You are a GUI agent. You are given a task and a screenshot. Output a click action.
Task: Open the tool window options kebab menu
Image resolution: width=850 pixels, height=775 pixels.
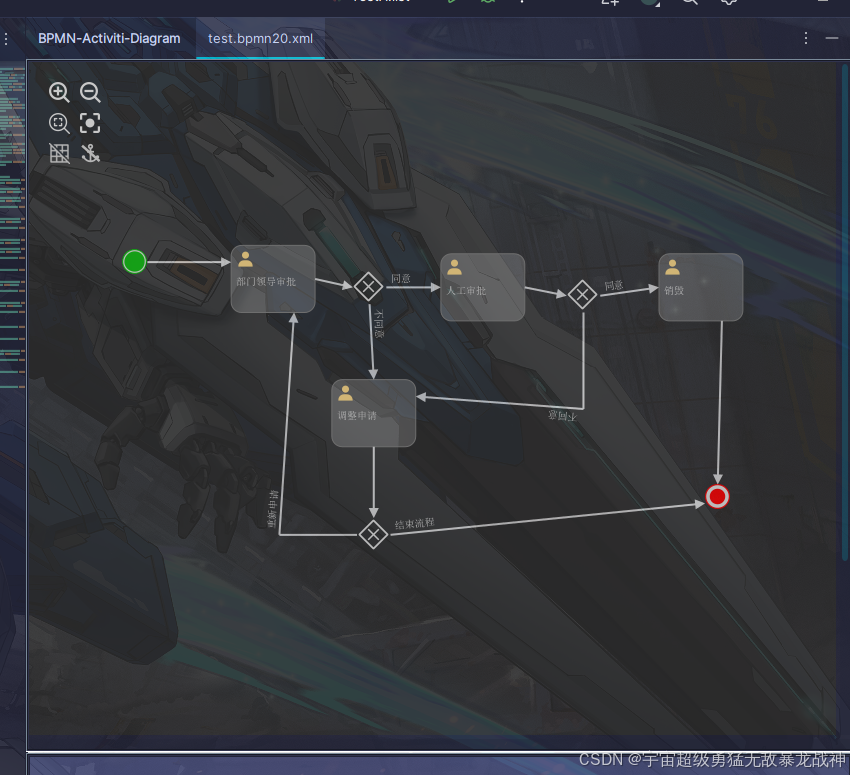(x=806, y=38)
